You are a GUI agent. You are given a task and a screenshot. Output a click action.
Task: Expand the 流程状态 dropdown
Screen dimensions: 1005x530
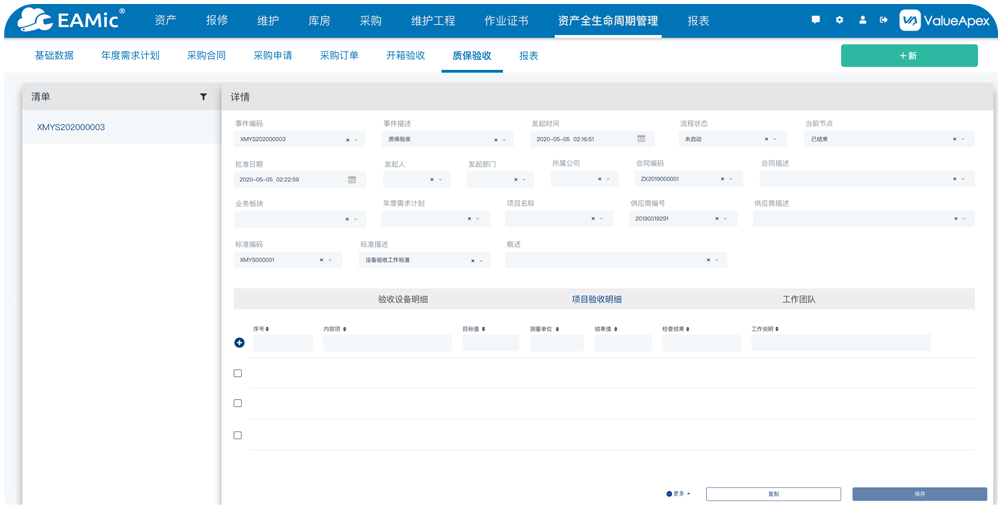777,139
